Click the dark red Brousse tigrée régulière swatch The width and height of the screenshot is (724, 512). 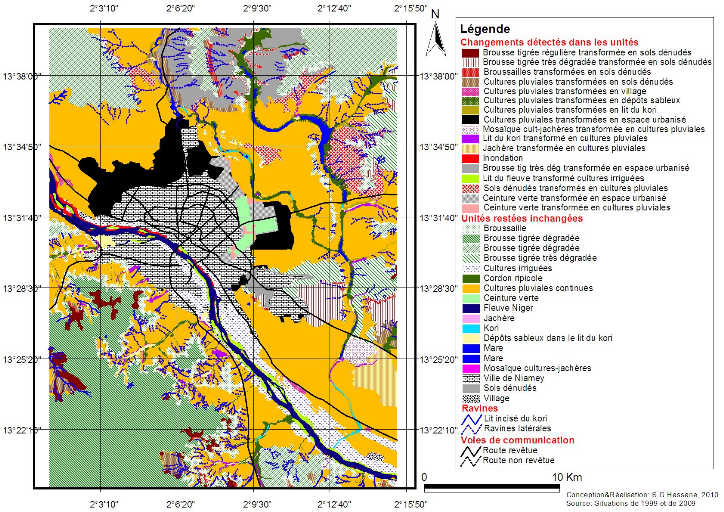point(471,53)
